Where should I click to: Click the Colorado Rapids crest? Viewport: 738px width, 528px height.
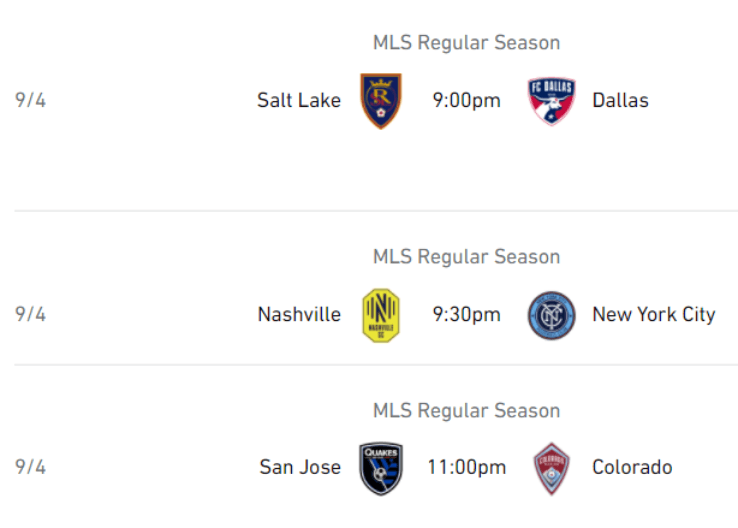coord(552,468)
